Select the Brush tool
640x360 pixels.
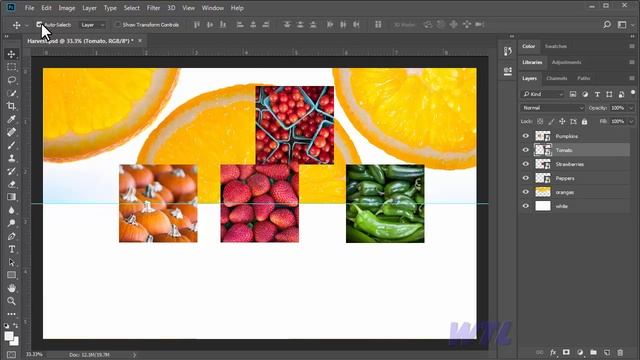[x=11, y=145]
